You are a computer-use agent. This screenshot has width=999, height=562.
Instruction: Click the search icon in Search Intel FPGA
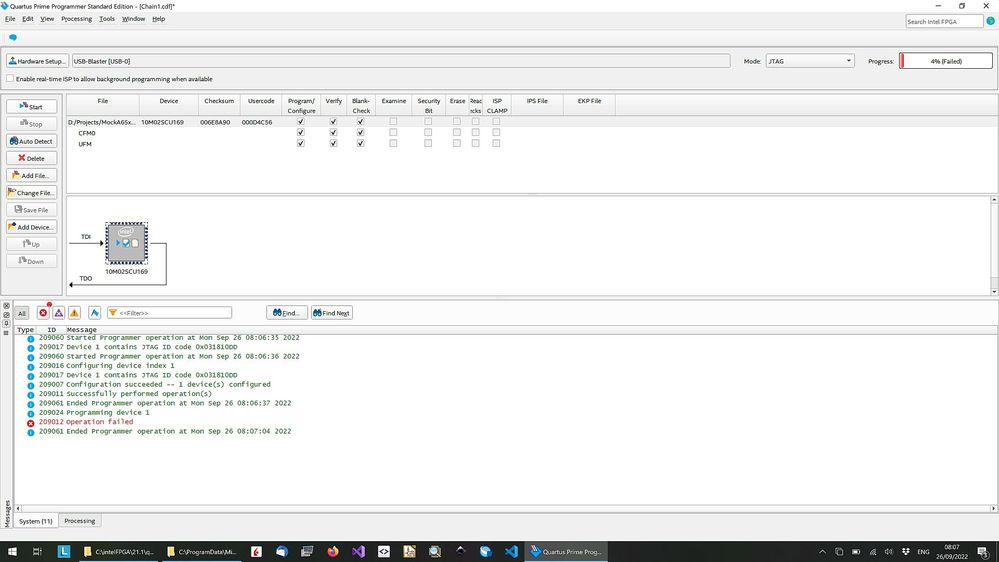click(x=990, y=21)
